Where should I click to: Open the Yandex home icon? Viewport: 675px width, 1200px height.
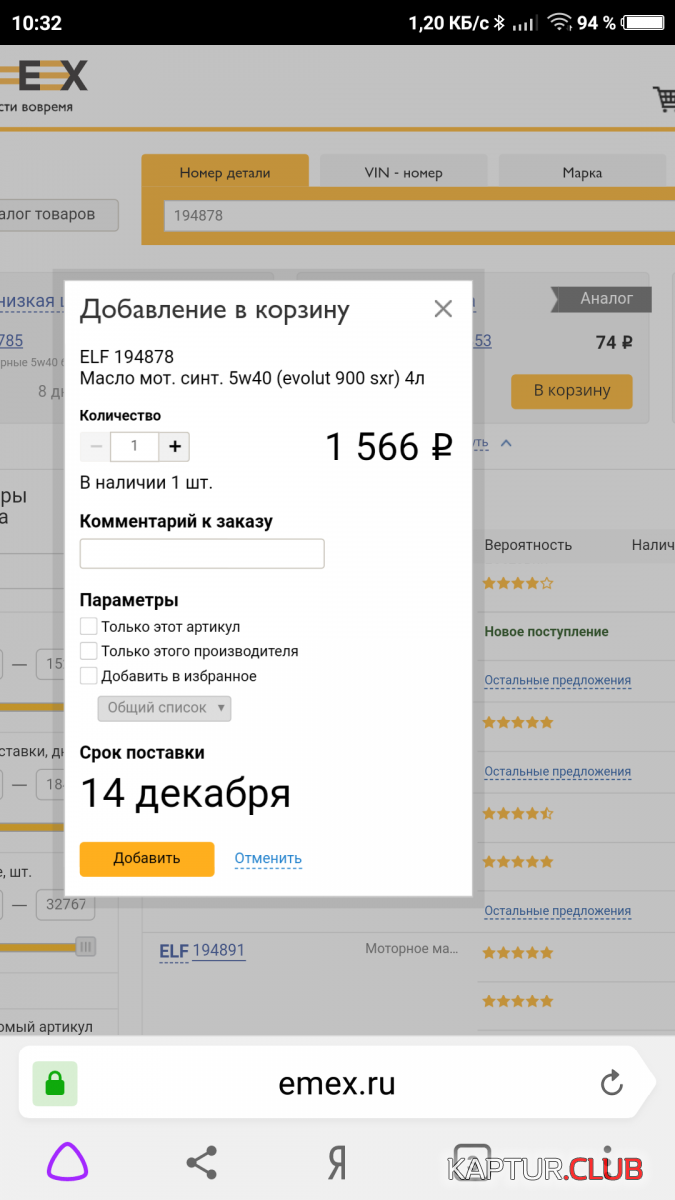click(337, 1163)
